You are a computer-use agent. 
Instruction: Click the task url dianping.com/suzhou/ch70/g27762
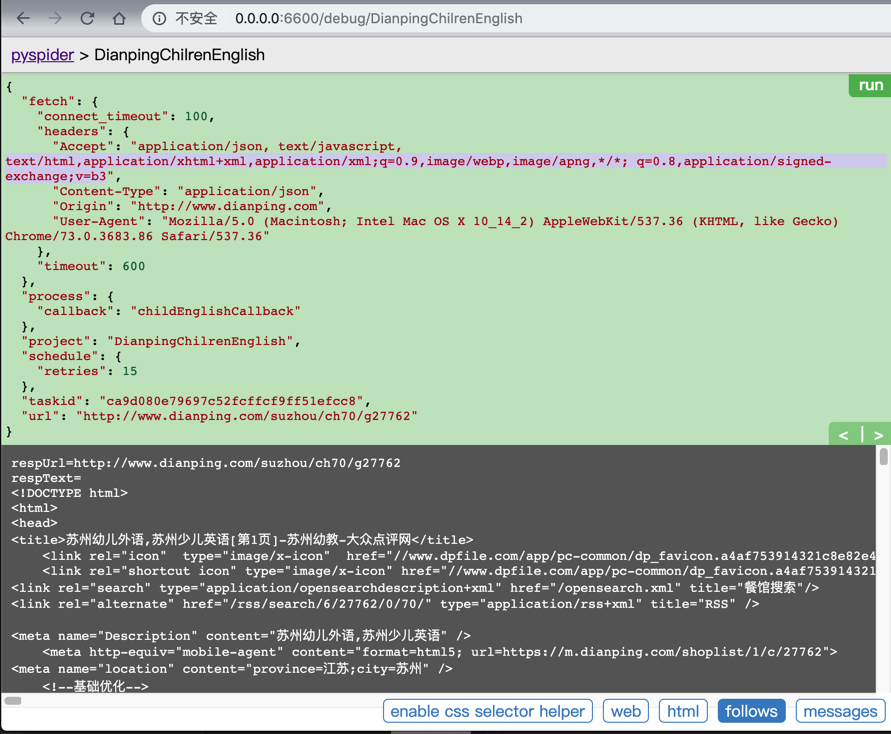[x=247, y=416]
